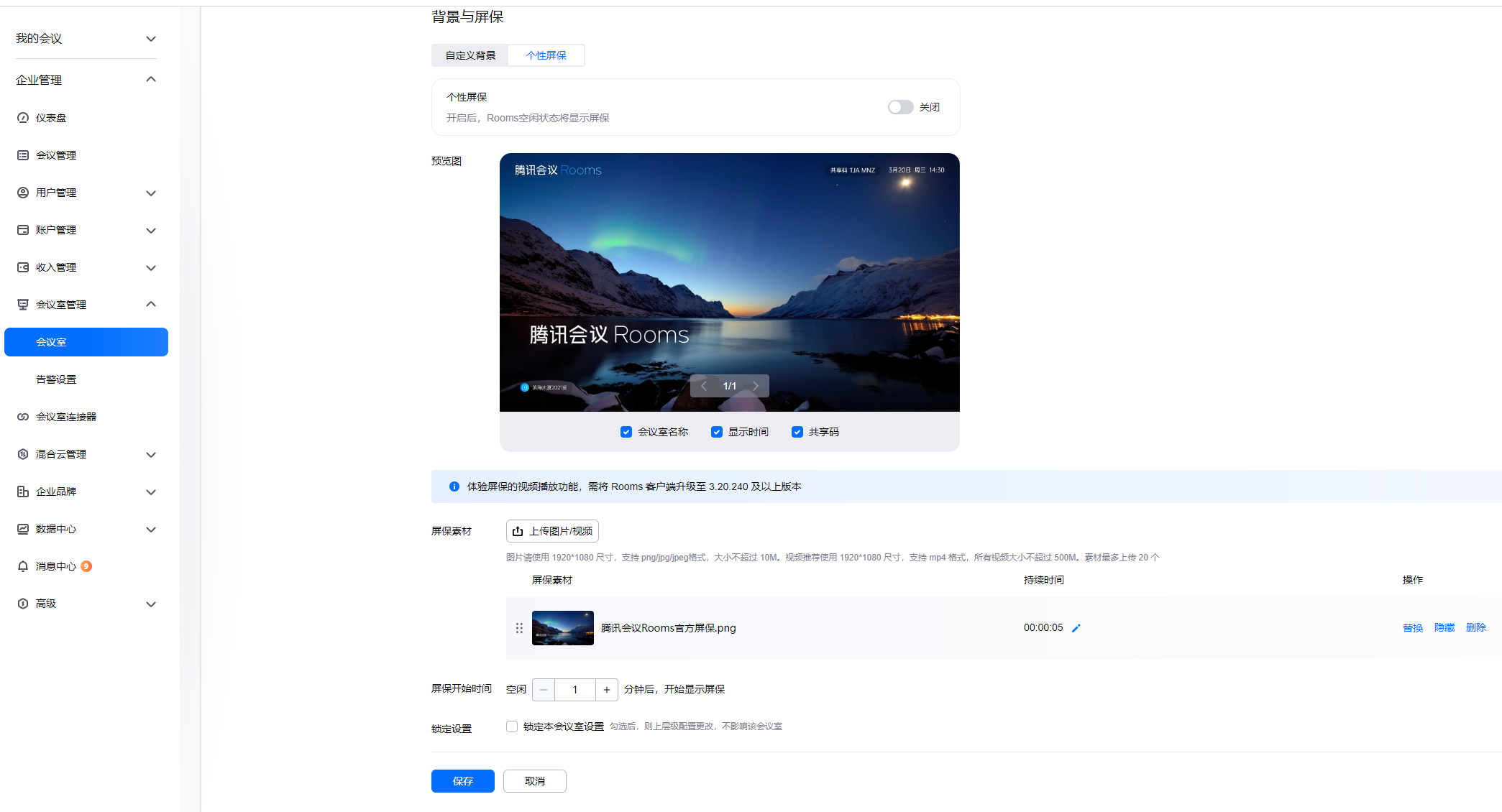
Task: Expand the 高级 submenu chevron
Action: (151, 604)
